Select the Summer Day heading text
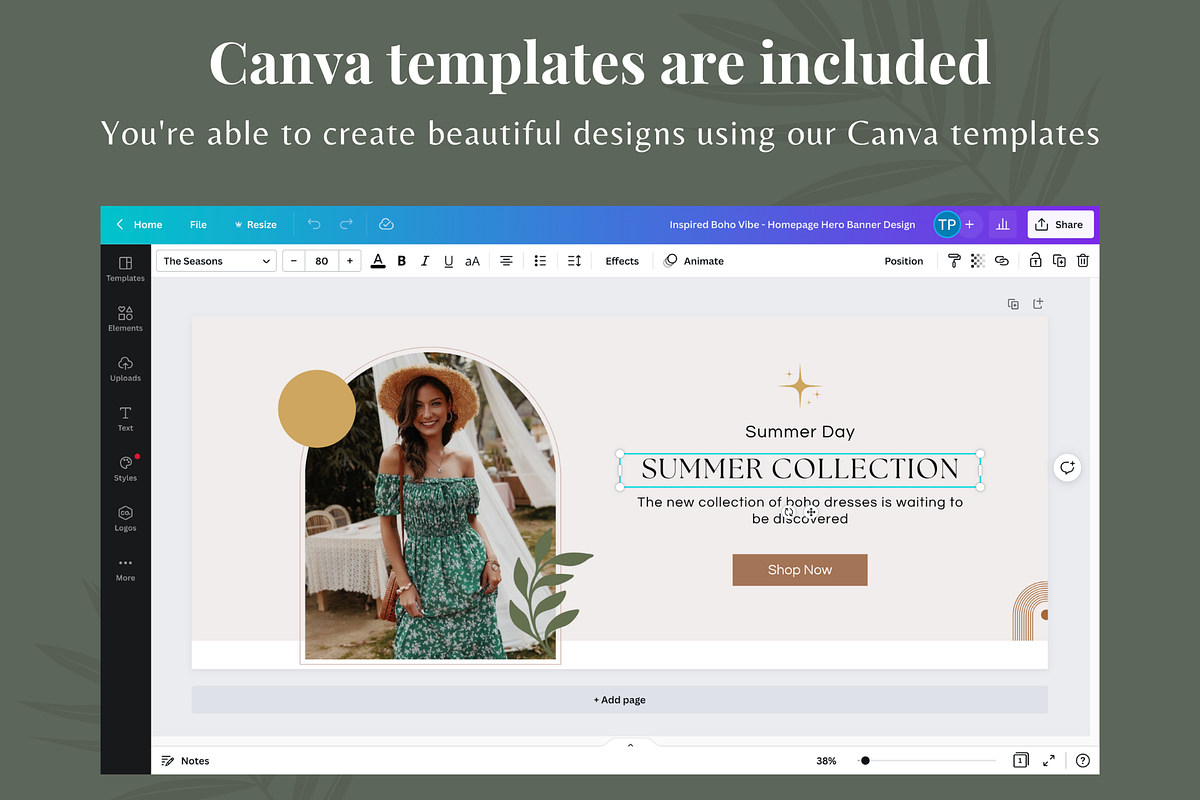1200x800 pixels. click(800, 432)
